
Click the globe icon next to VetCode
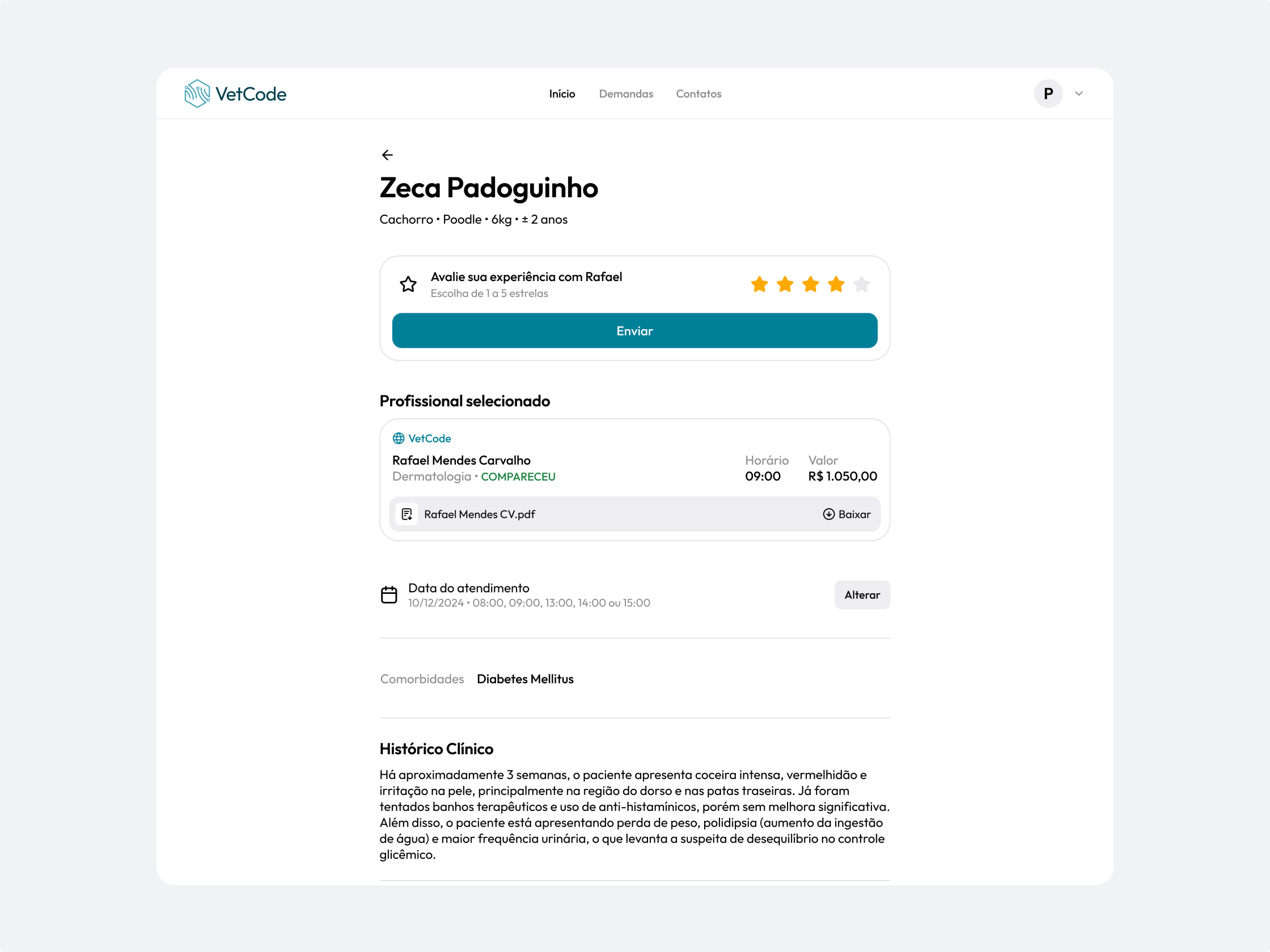click(399, 439)
